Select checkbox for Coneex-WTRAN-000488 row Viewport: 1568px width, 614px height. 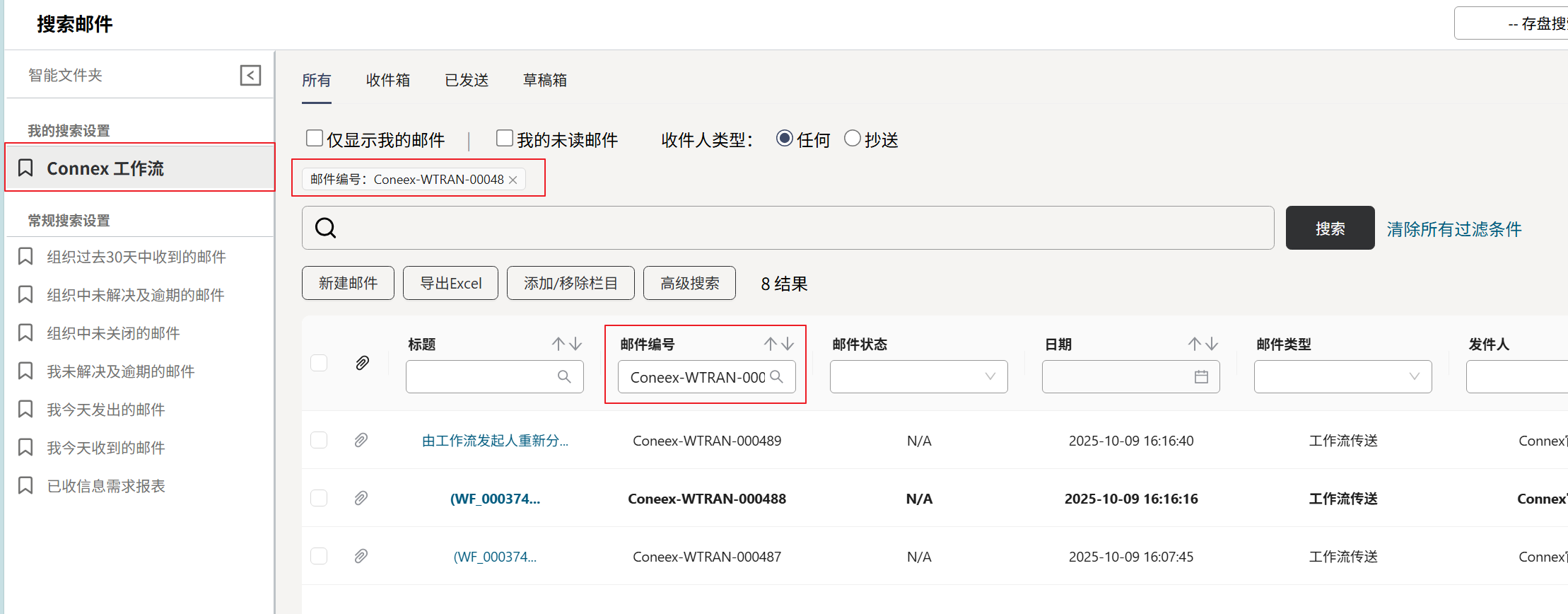pyautogui.click(x=319, y=498)
